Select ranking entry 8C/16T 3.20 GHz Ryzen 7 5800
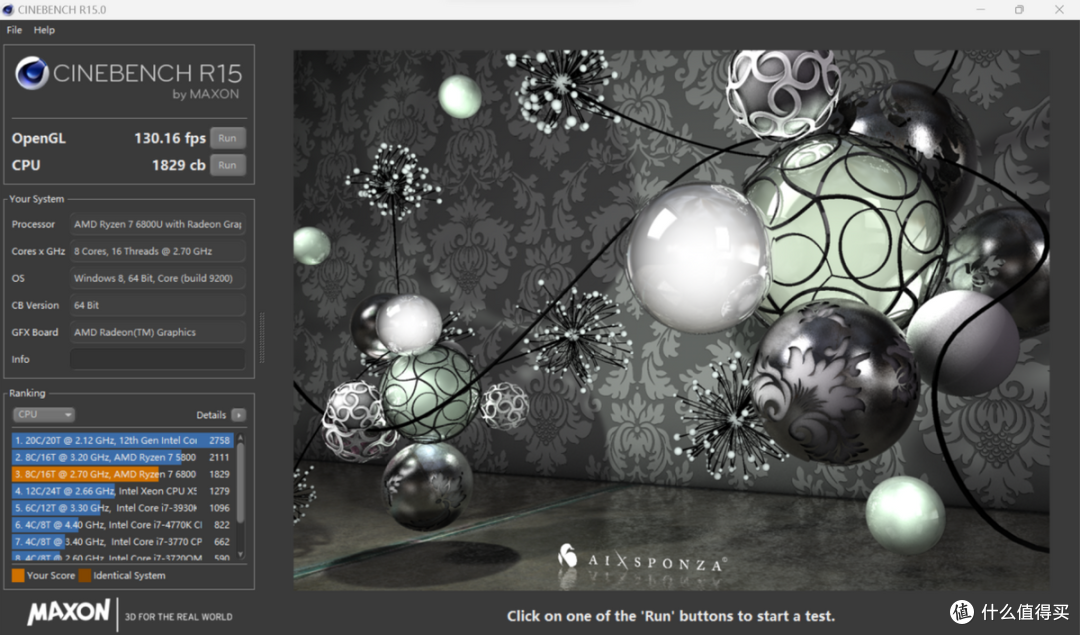The width and height of the screenshot is (1080, 635). pyautogui.click(x=123, y=457)
